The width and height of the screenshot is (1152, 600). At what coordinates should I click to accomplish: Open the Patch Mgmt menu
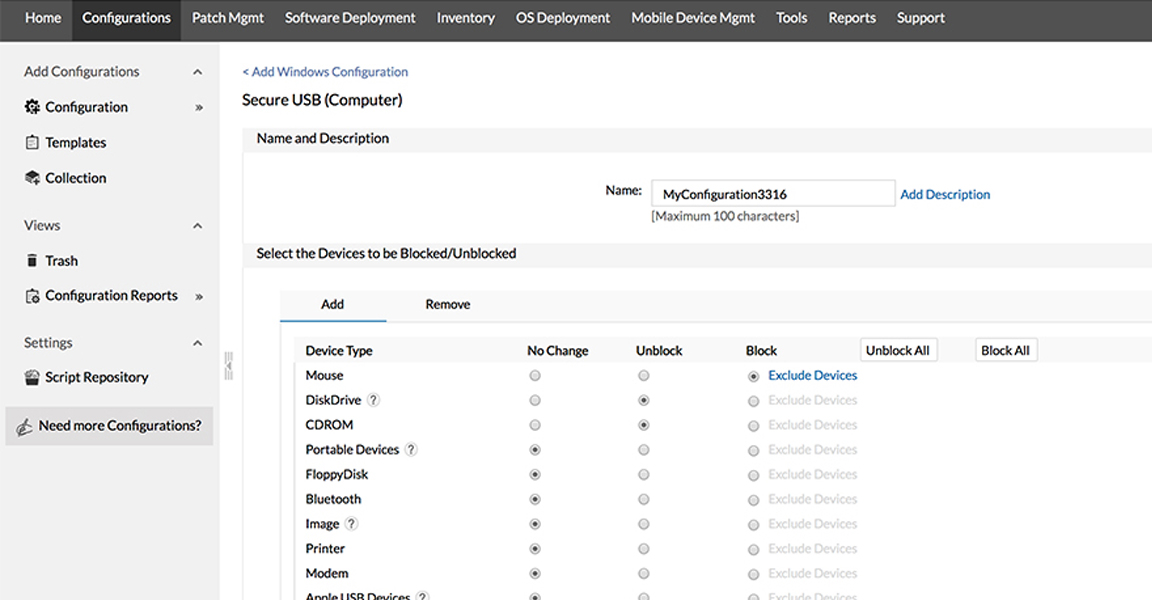(x=227, y=17)
